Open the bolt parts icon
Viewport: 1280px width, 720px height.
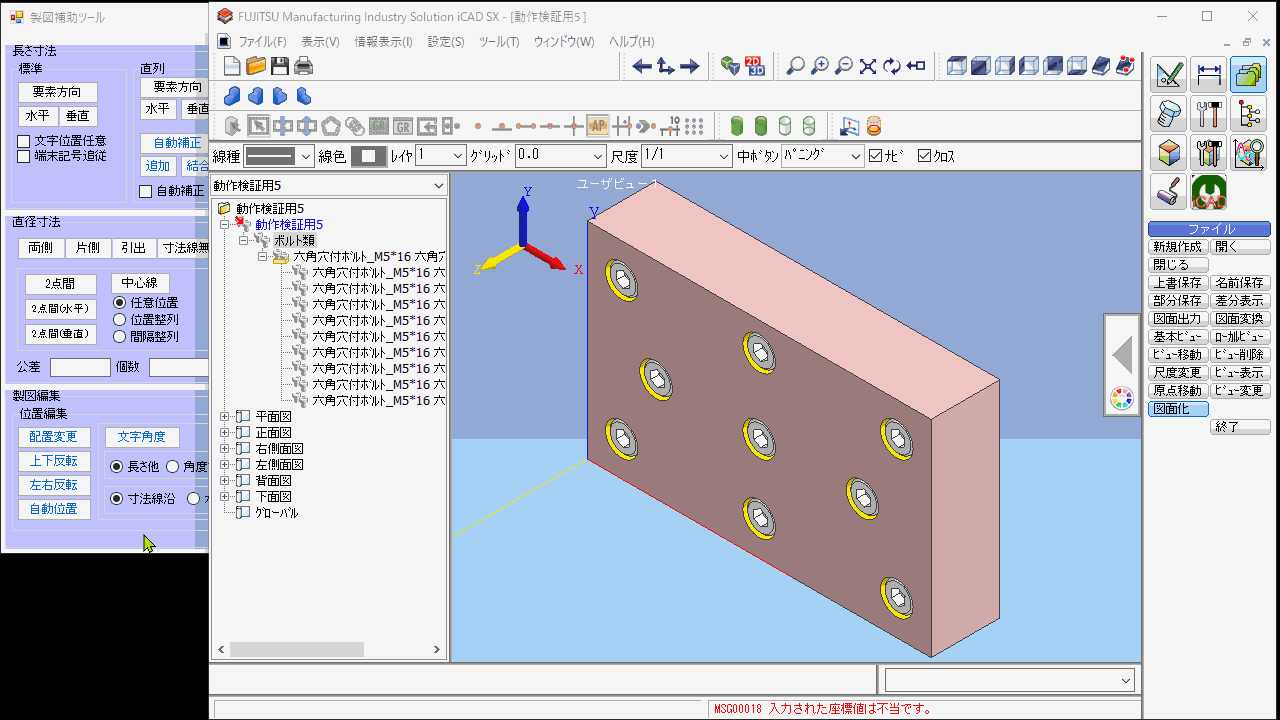coord(1169,114)
